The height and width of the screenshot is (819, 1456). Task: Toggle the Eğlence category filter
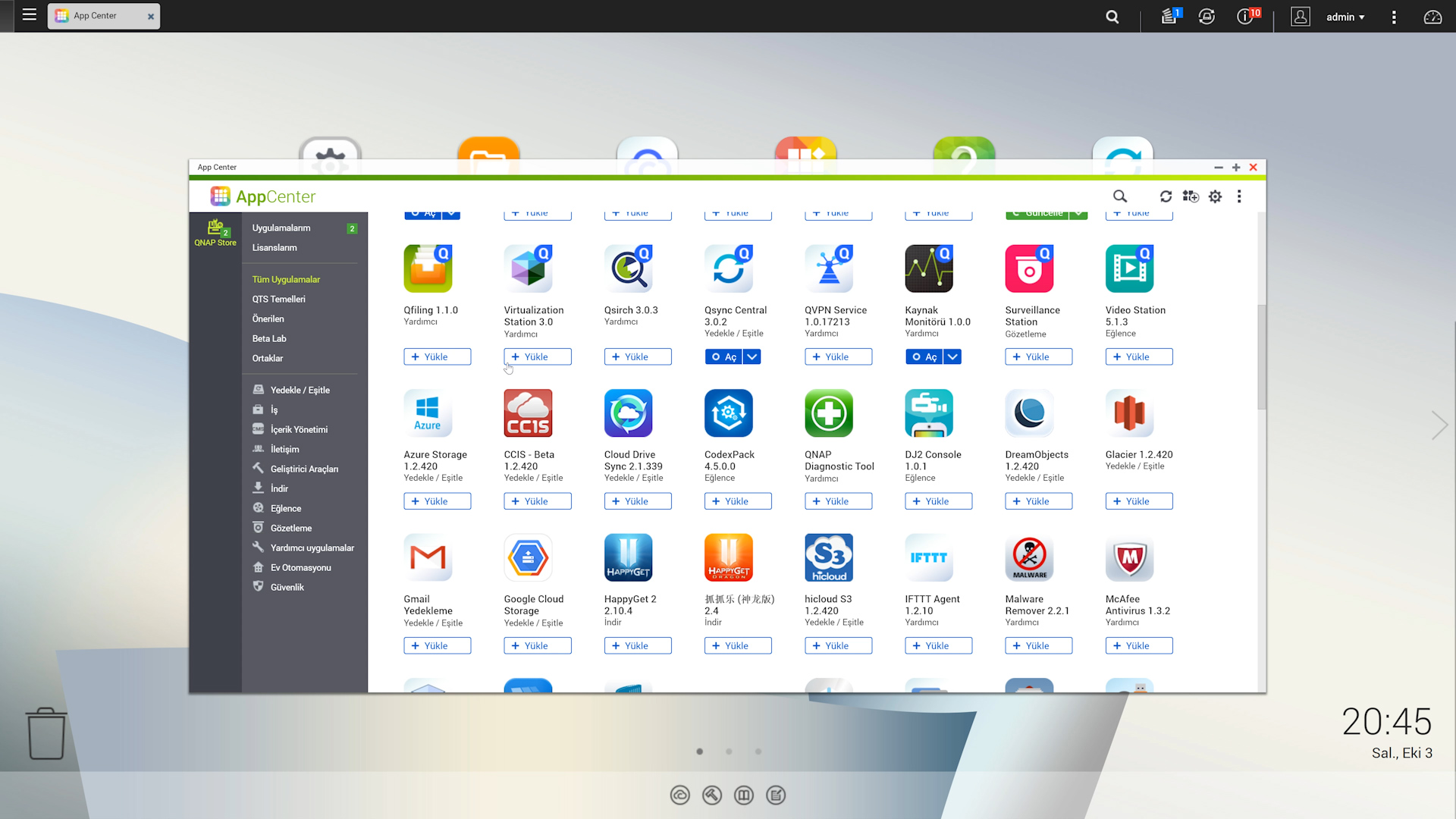(285, 508)
